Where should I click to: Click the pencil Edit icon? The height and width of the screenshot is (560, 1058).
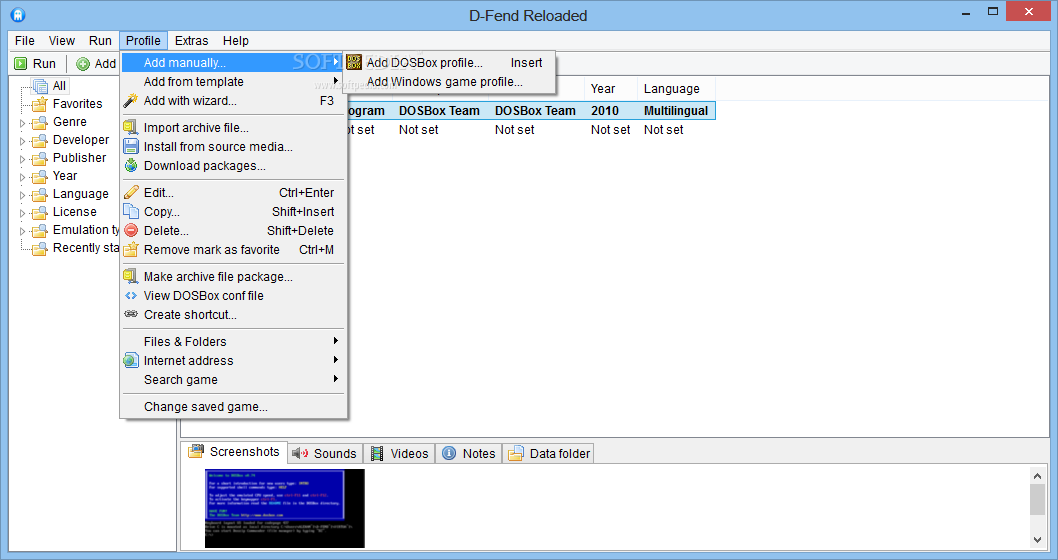(x=131, y=193)
